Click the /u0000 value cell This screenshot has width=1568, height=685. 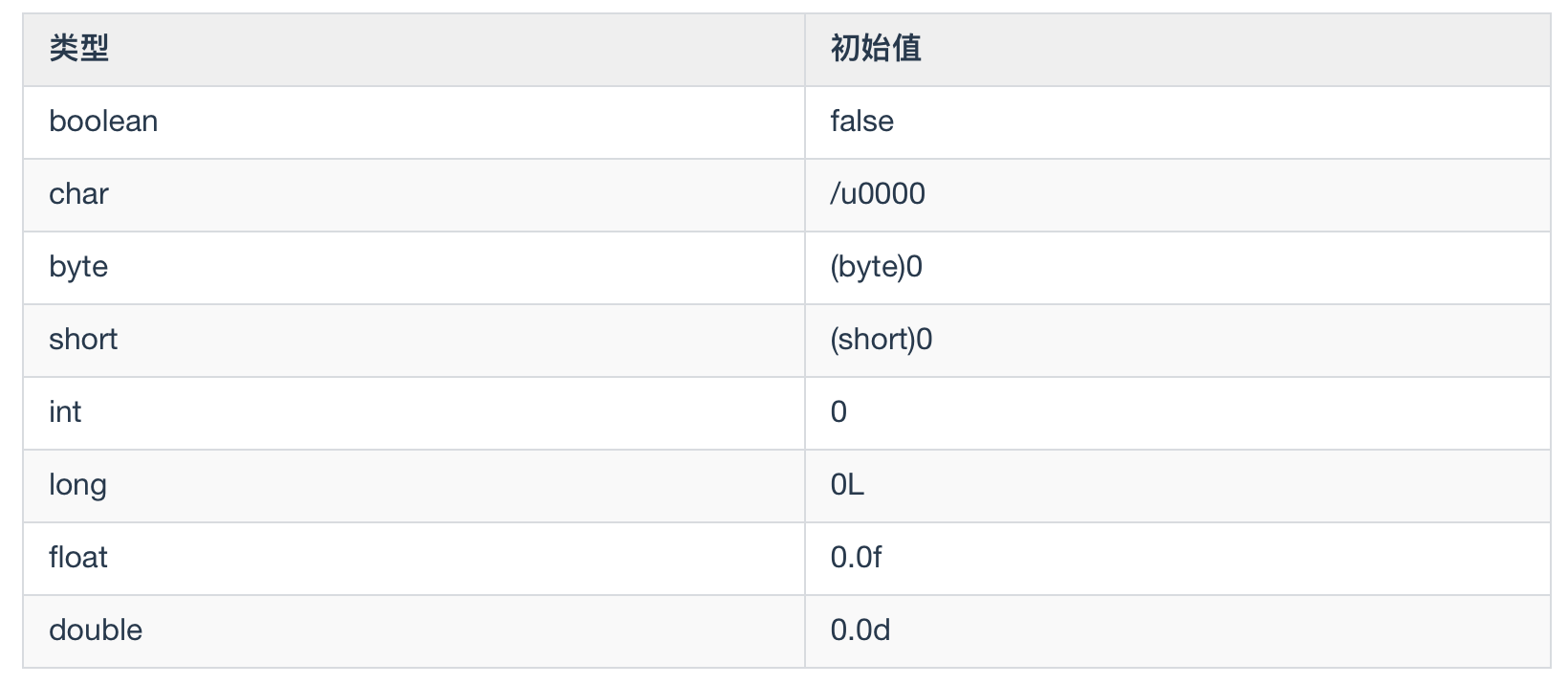click(x=877, y=194)
